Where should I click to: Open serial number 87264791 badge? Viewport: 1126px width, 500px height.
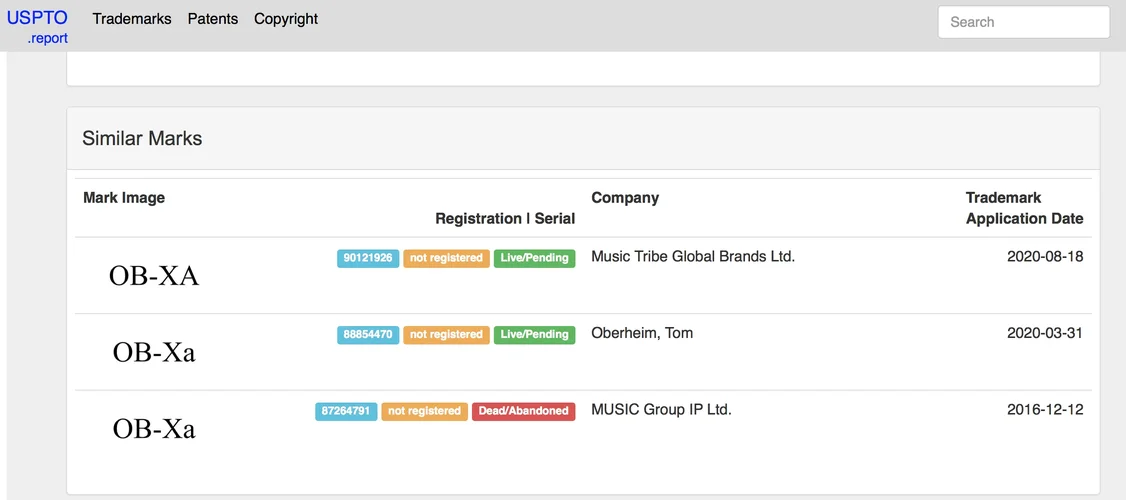[346, 411]
